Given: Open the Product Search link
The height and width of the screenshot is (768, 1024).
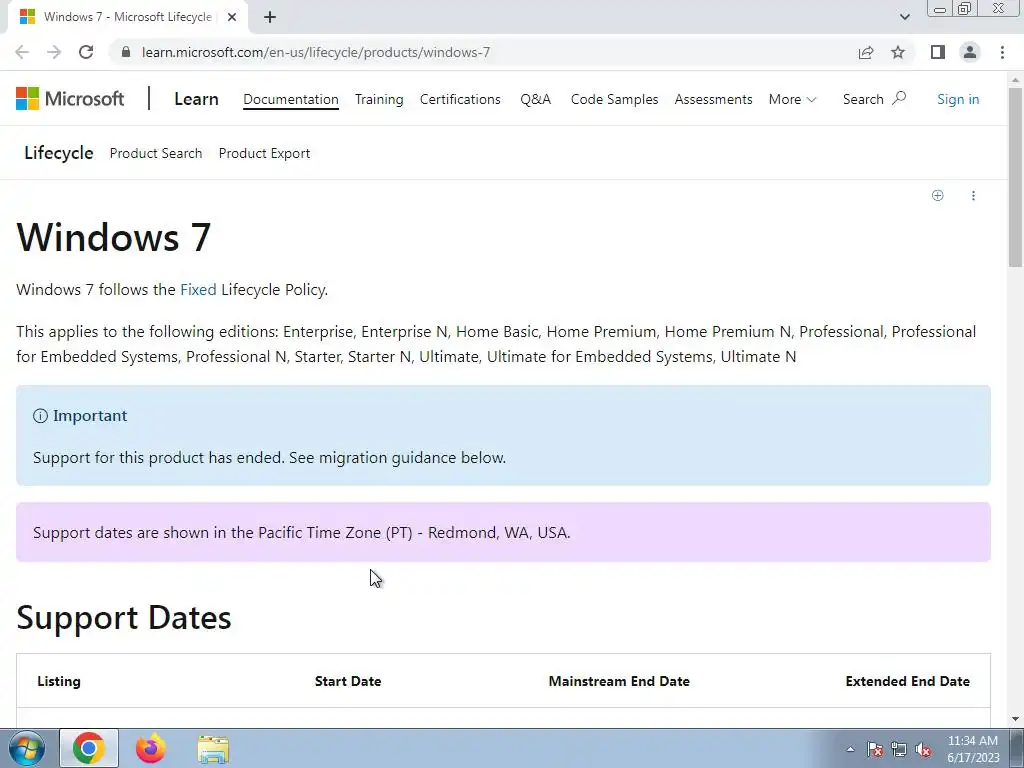Looking at the screenshot, I should coord(155,153).
